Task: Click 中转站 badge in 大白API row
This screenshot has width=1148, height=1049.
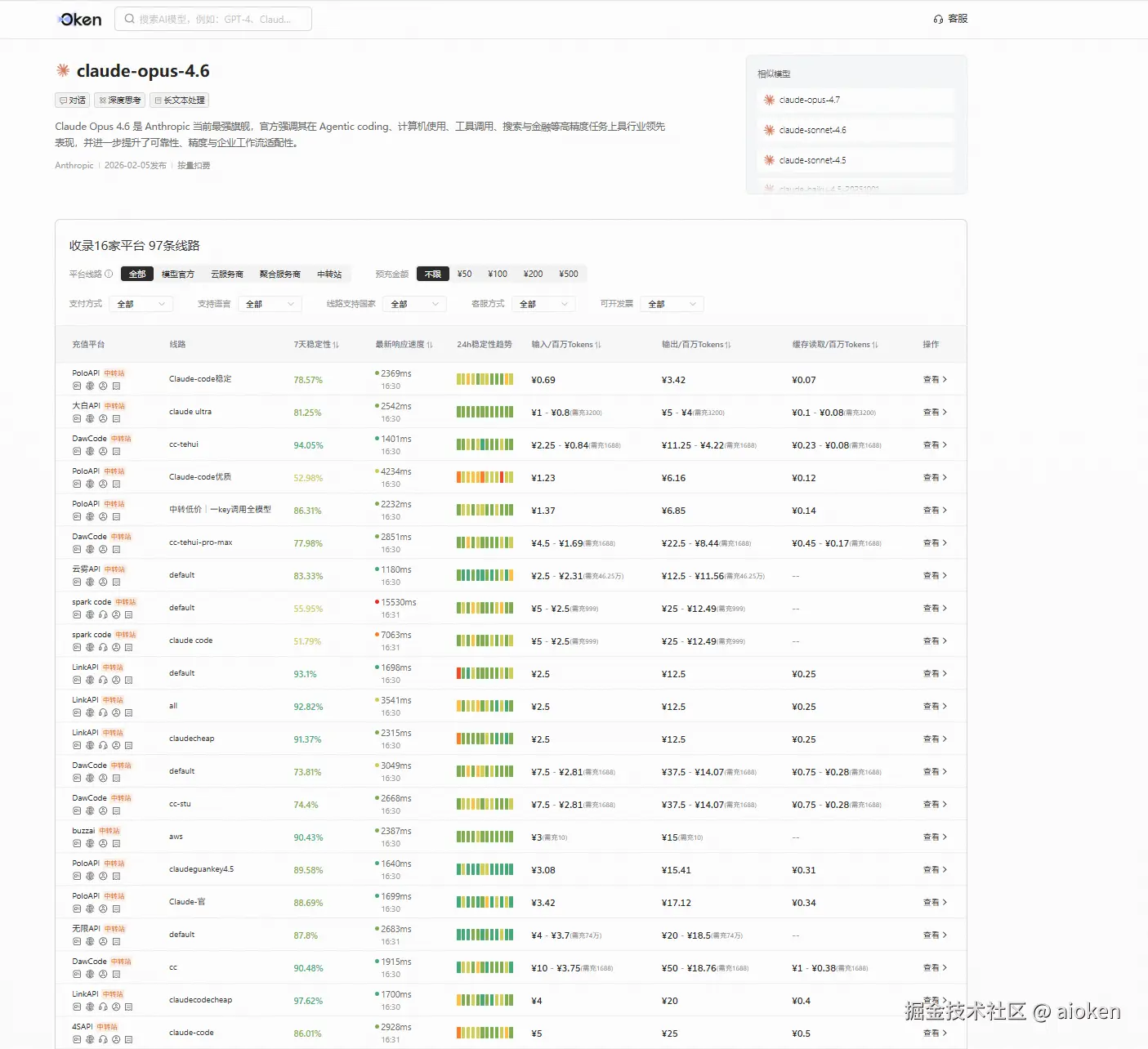Action: tap(115, 406)
